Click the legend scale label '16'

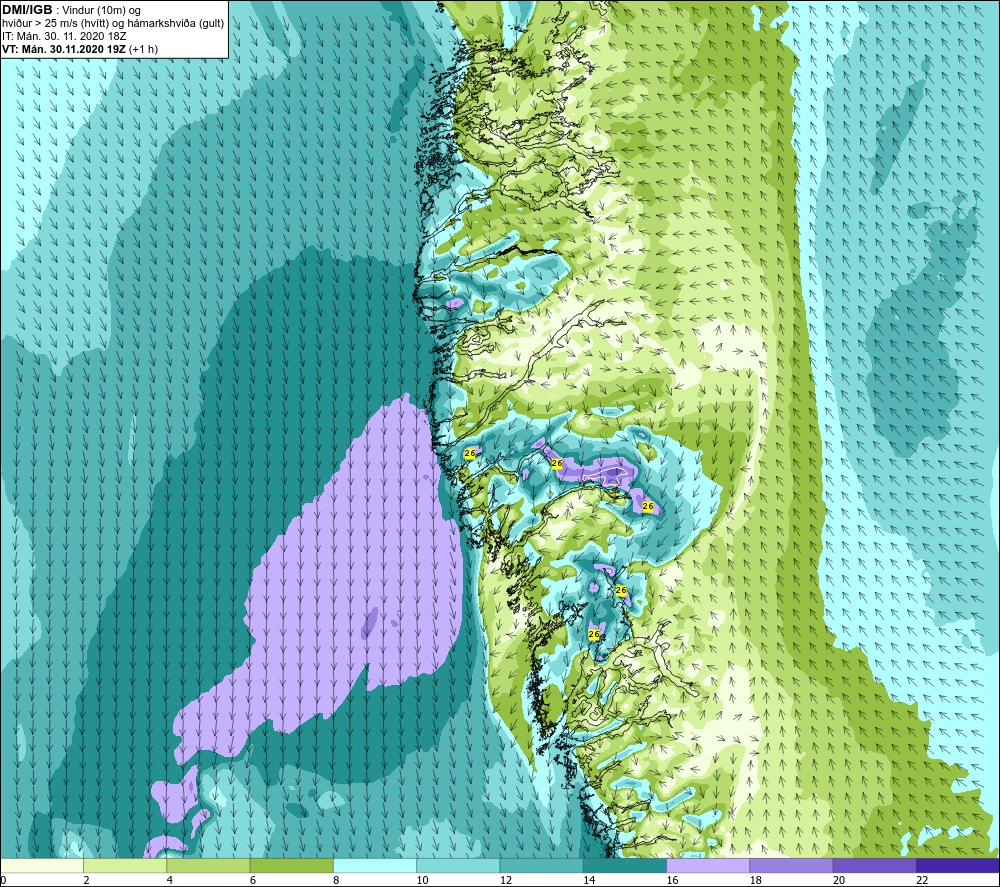[x=672, y=880]
